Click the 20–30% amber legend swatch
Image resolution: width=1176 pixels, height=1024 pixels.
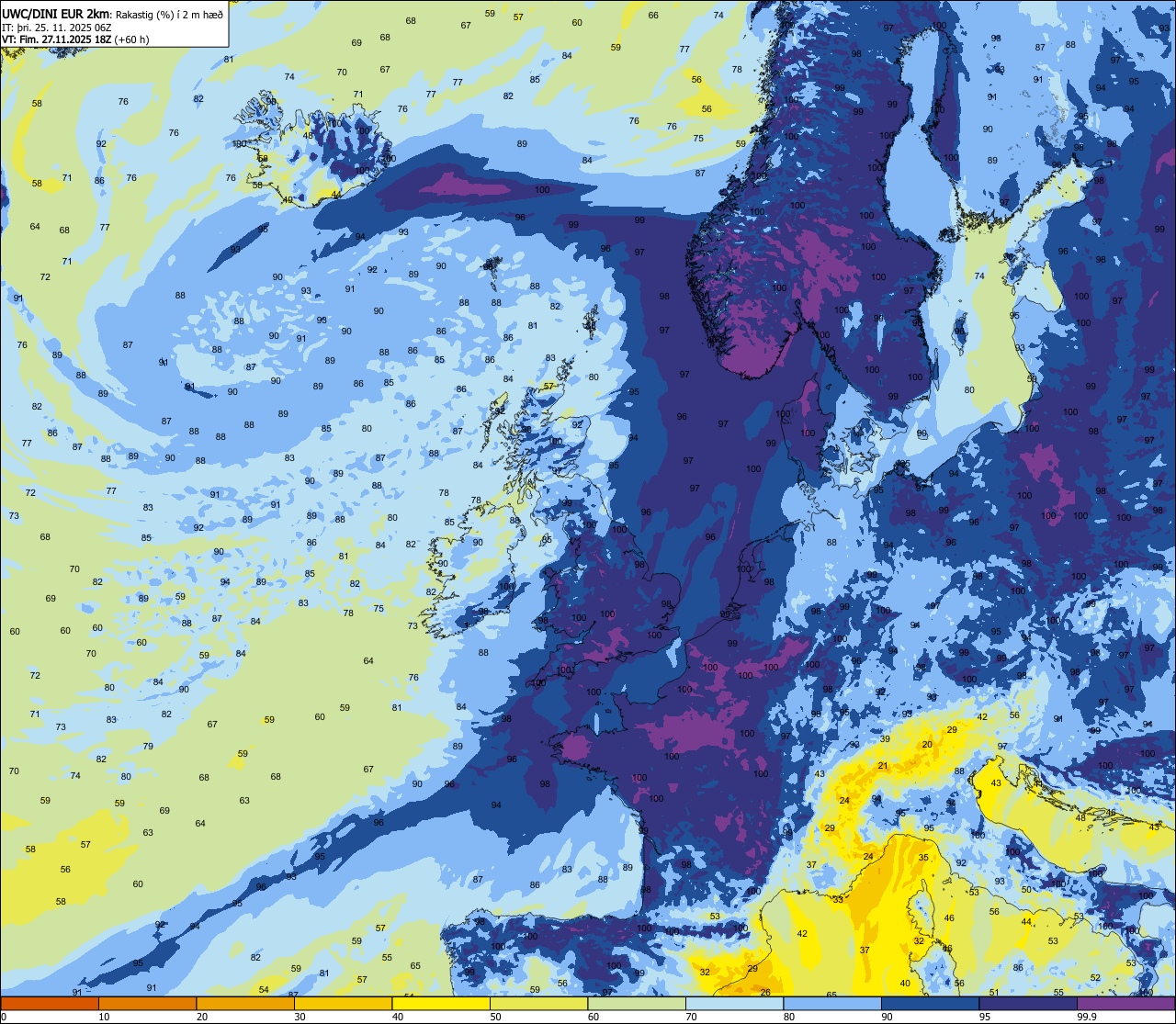pos(245,1004)
